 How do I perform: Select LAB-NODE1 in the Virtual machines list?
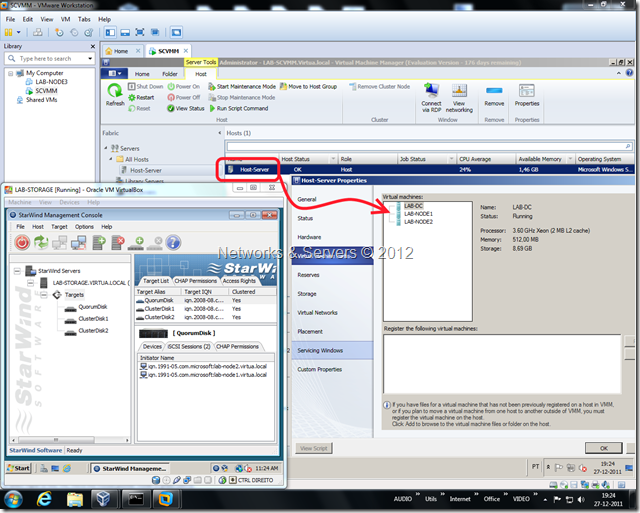click(418, 214)
